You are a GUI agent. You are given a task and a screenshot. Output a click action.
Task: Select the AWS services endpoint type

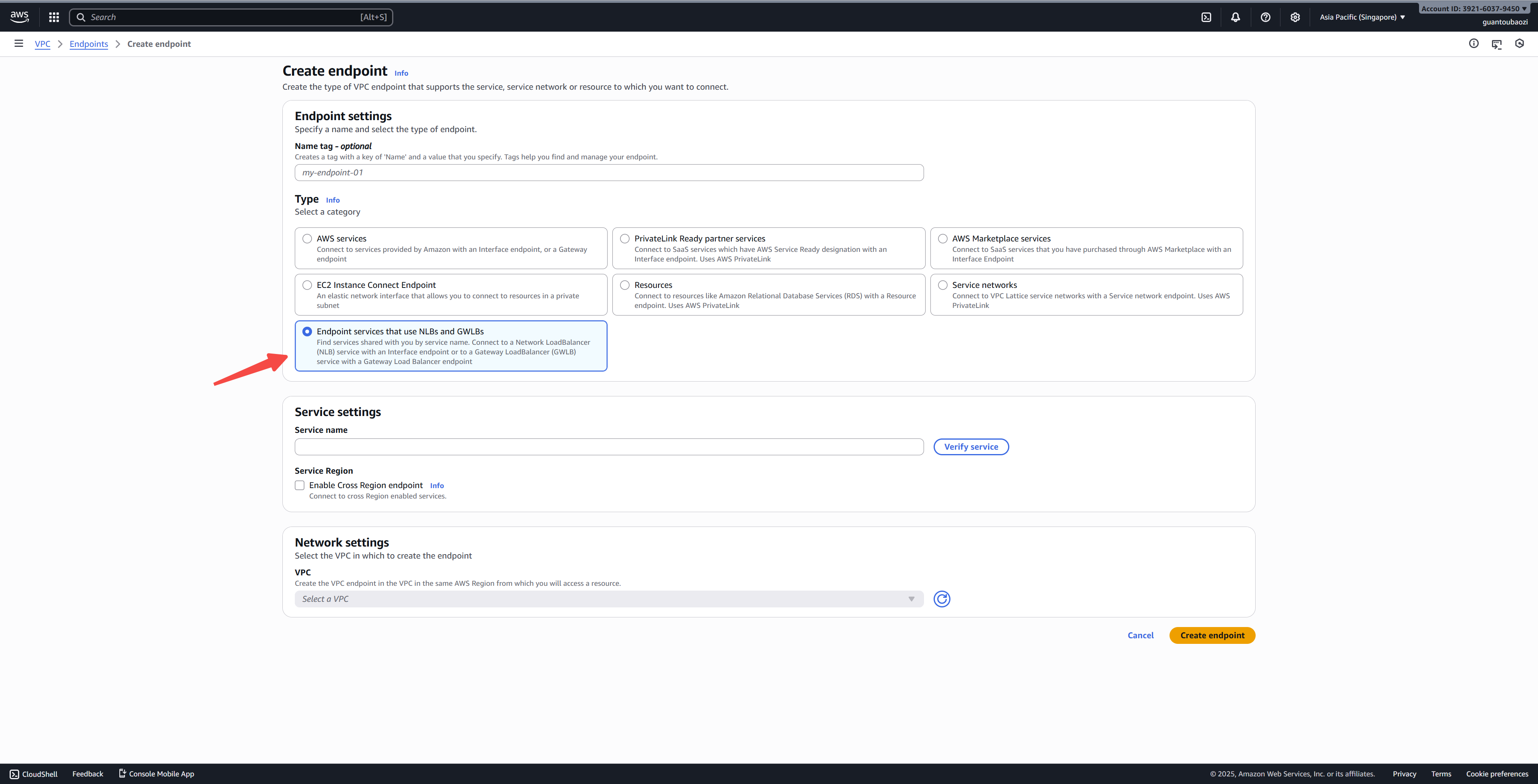tap(307, 239)
